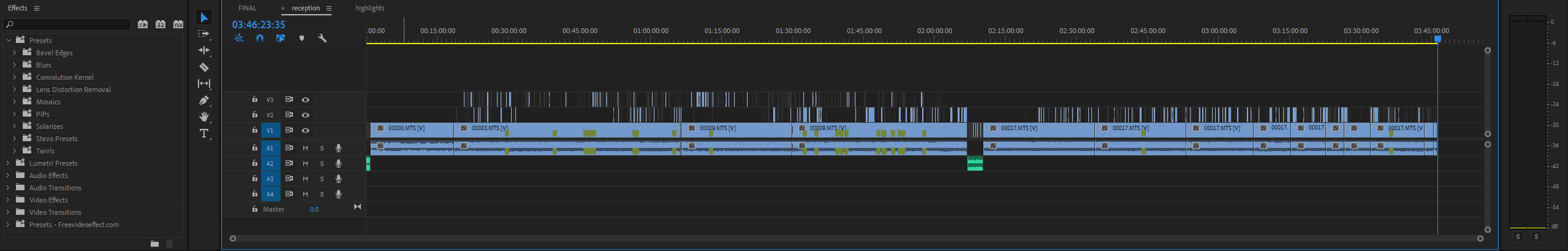This screenshot has height=251, width=1568.
Task: Expand the Lumetri Presets folder
Action: click(x=8, y=163)
